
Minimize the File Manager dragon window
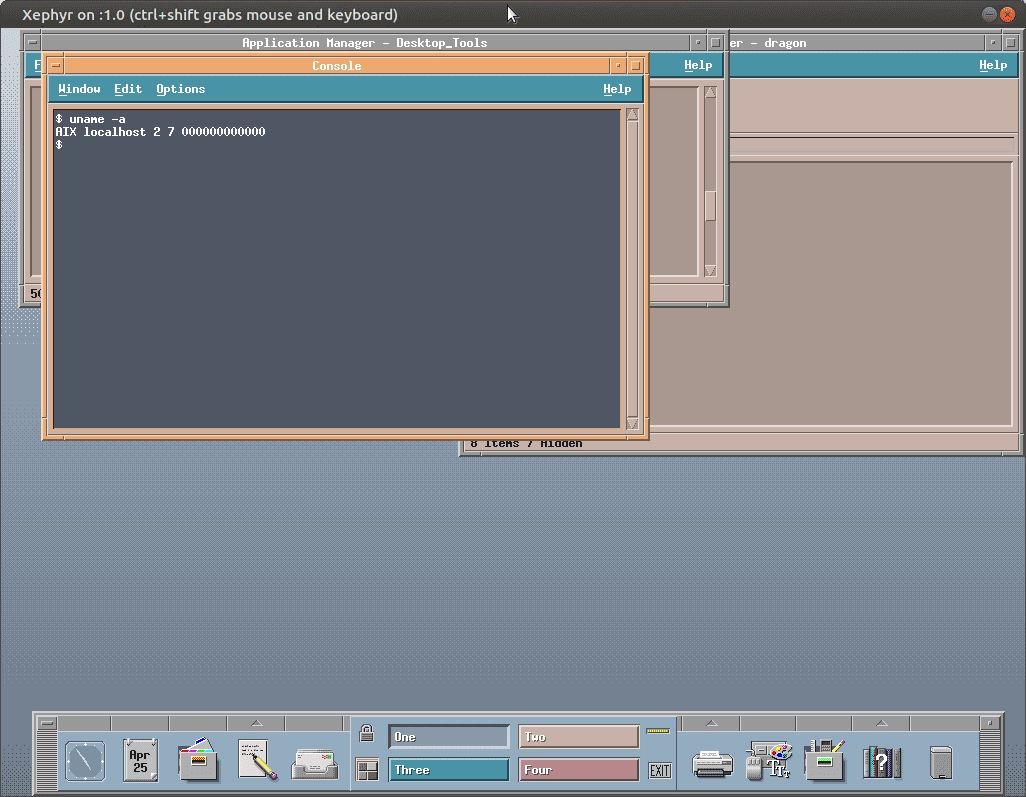coord(993,43)
